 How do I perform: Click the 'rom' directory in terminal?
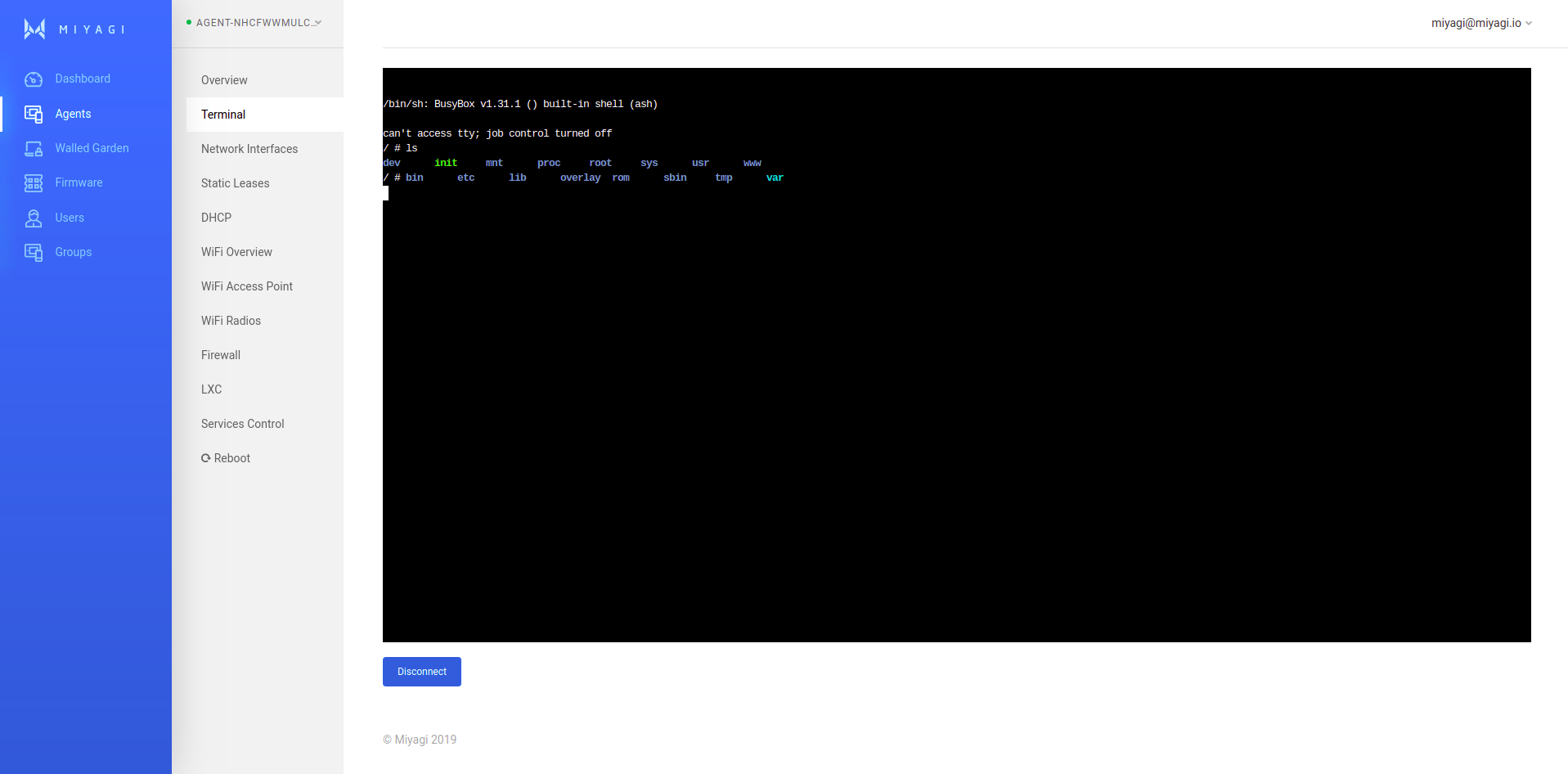click(621, 178)
